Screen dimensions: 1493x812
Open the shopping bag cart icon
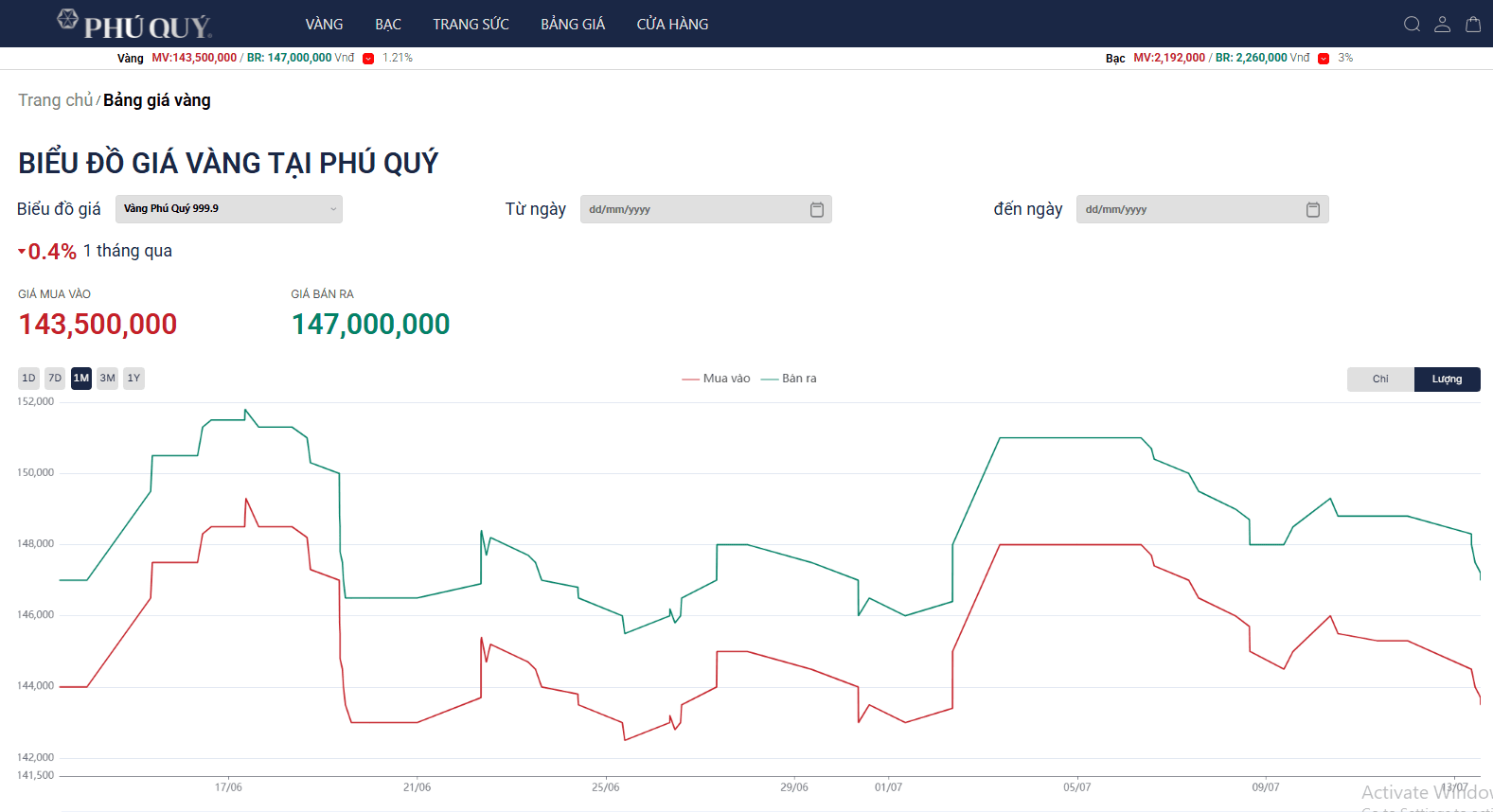click(x=1473, y=25)
